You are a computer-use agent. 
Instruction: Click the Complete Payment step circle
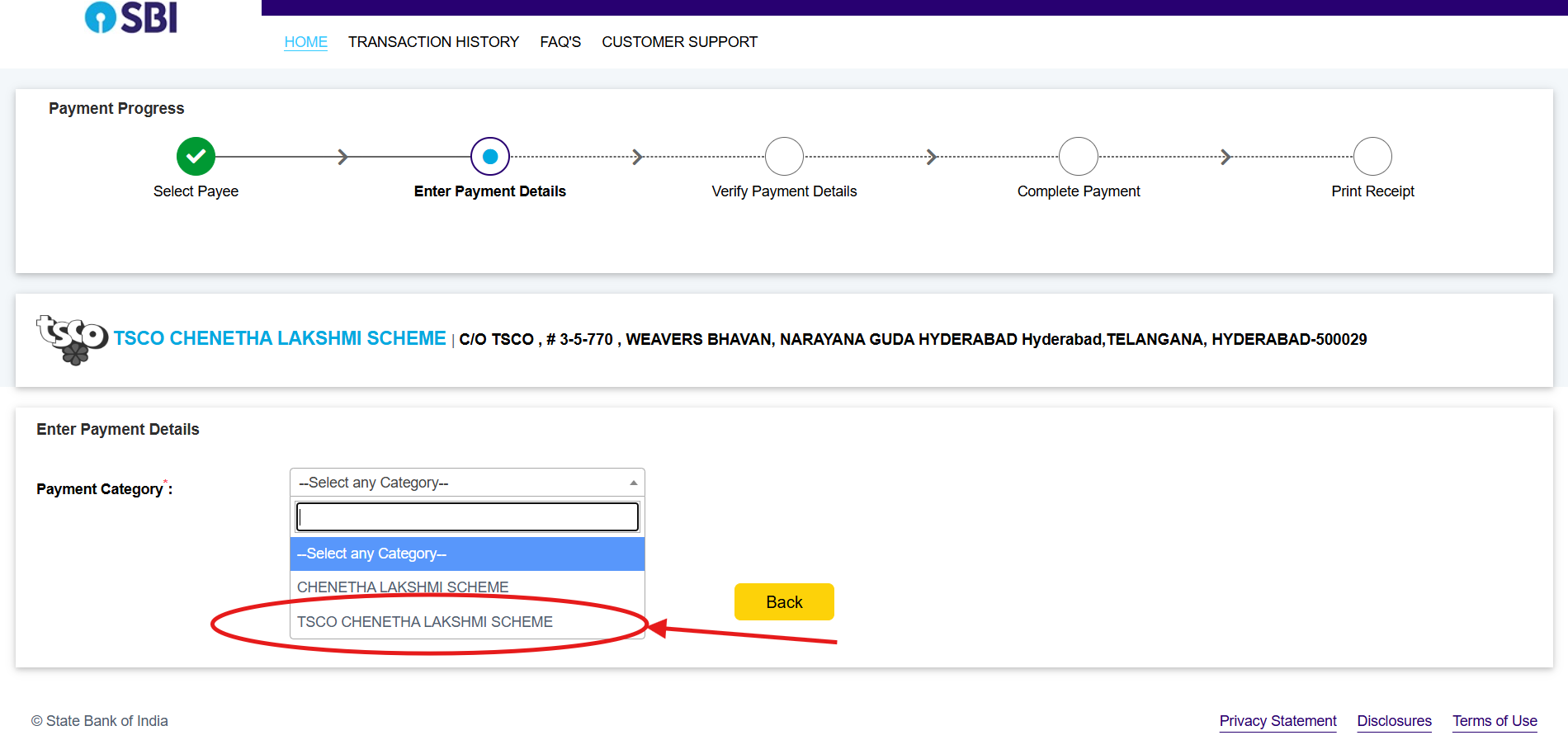click(x=1079, y=156)
